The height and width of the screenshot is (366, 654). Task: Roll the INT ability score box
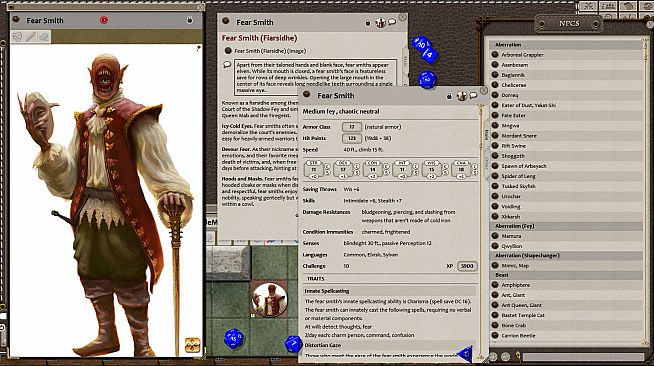pyautogui.click(x=402, y=169)
